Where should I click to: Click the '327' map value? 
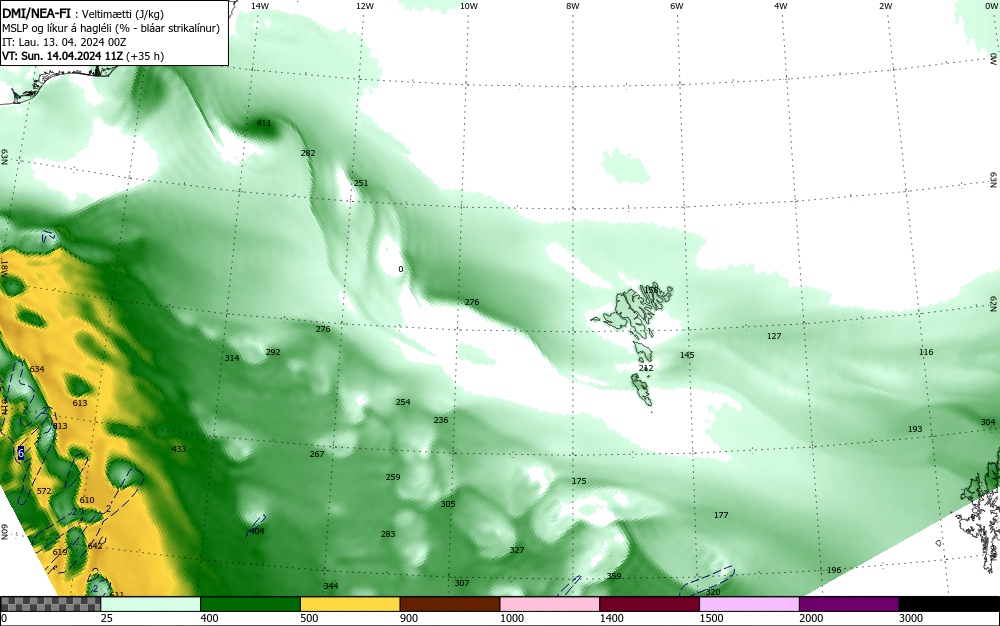click(517, 550)
